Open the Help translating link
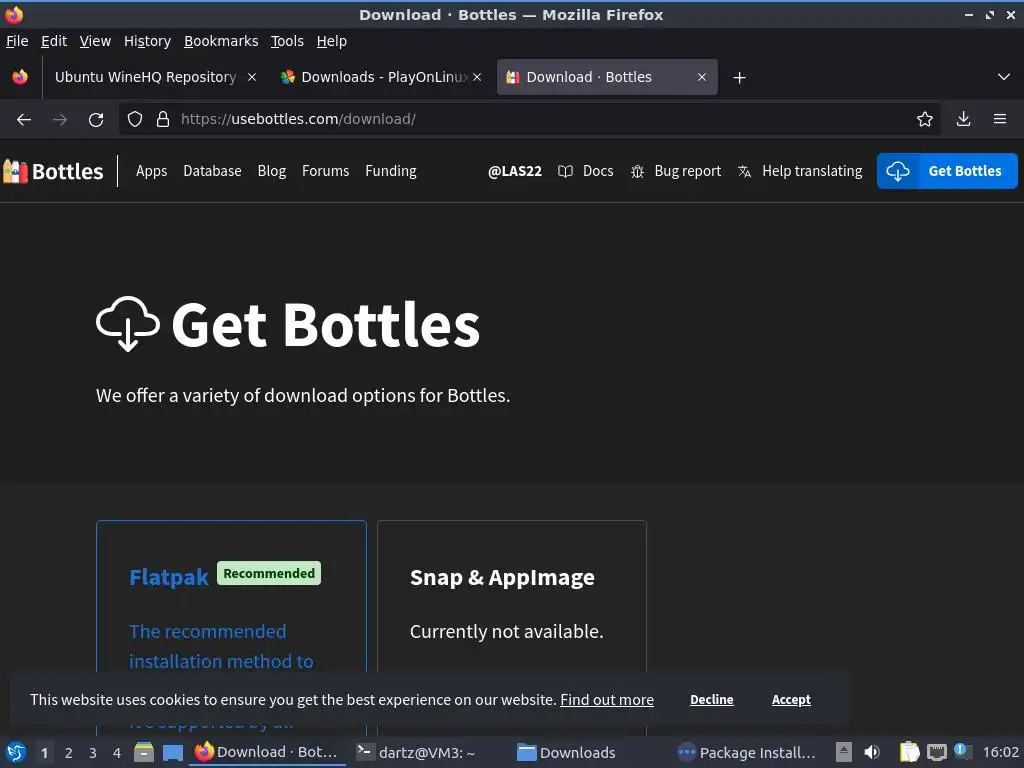1024x768 pixels. coord(800,171)
